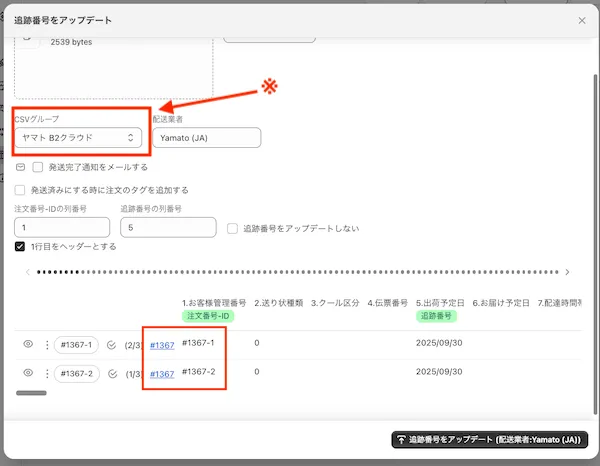This screenshot has width=600, height=466.
Task: Click check-circle status icon beside #1367-2
Action: (x=112, y=374)
